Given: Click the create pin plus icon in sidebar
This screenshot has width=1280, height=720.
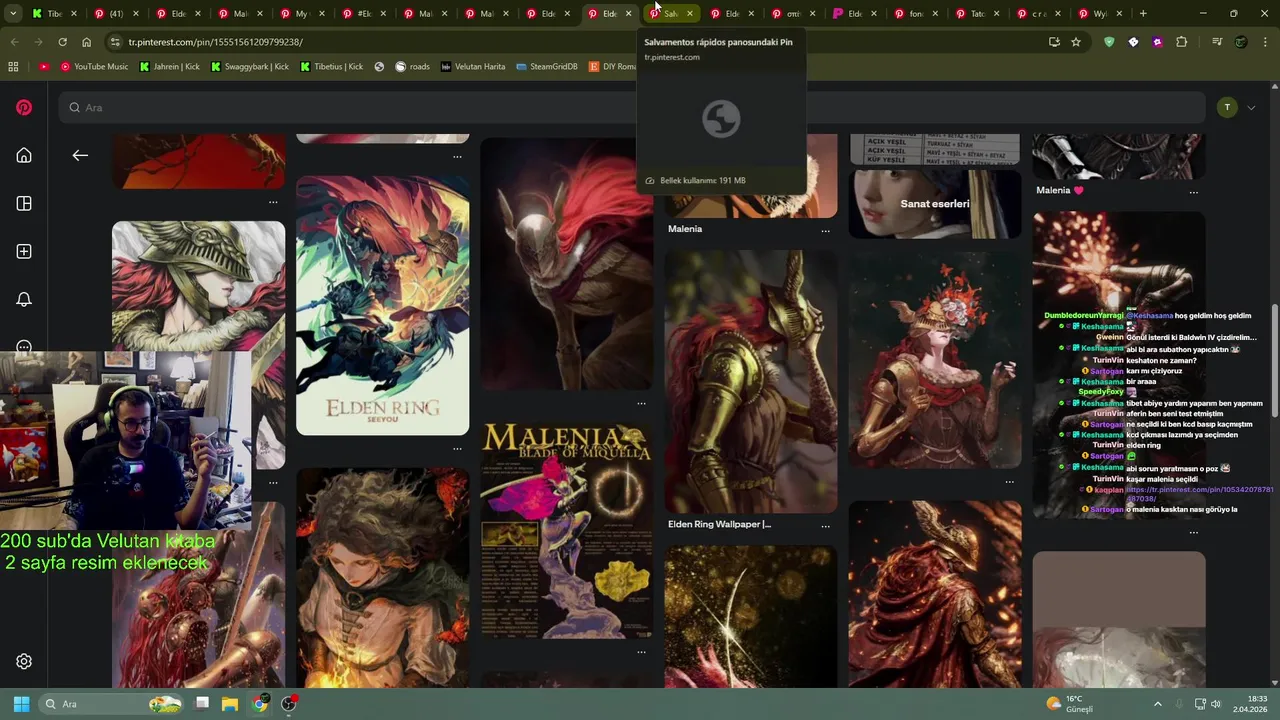Looking at the screenshot, I should (x=24, y=251).
